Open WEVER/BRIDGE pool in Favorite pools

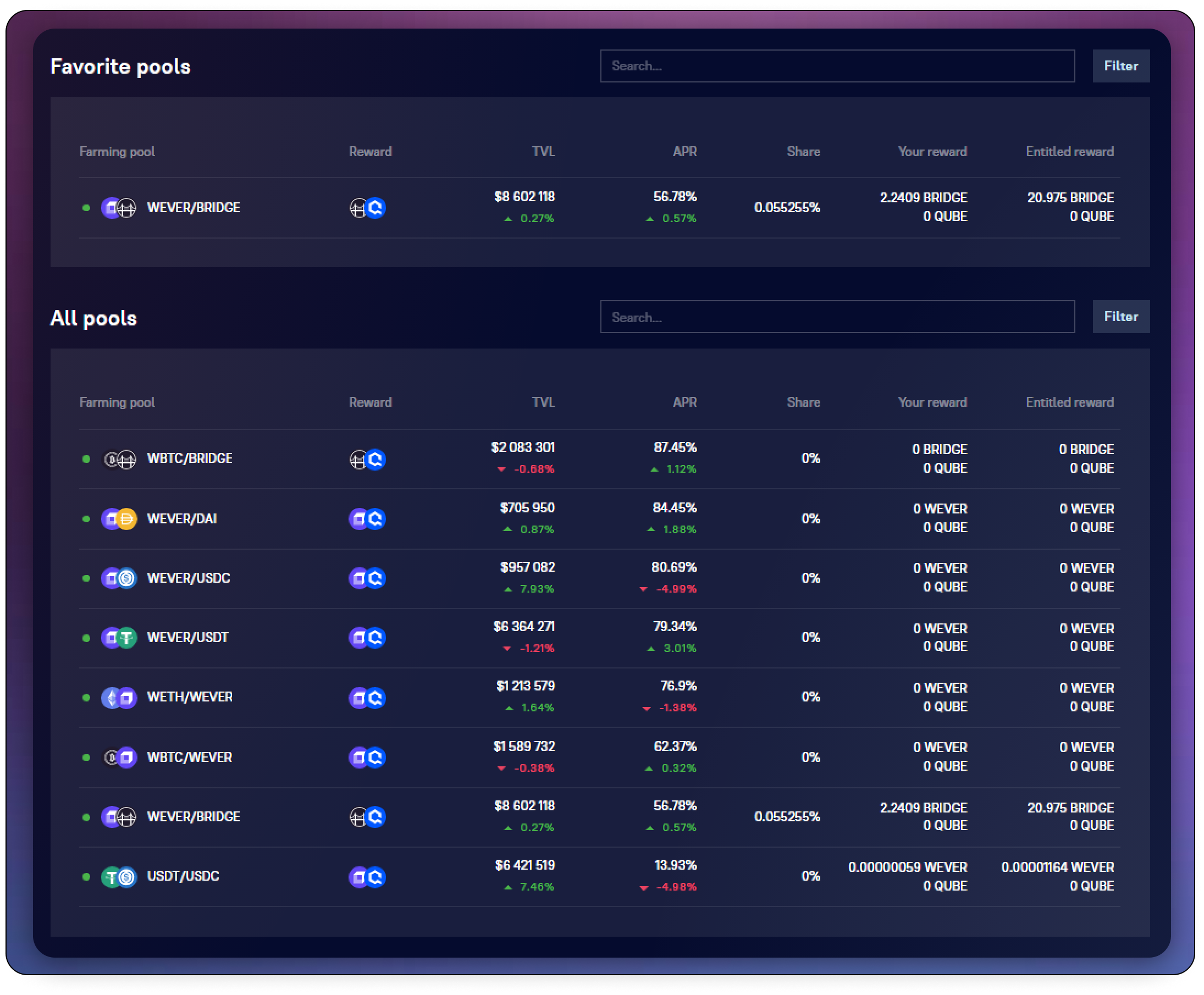[x=193, y=207]
